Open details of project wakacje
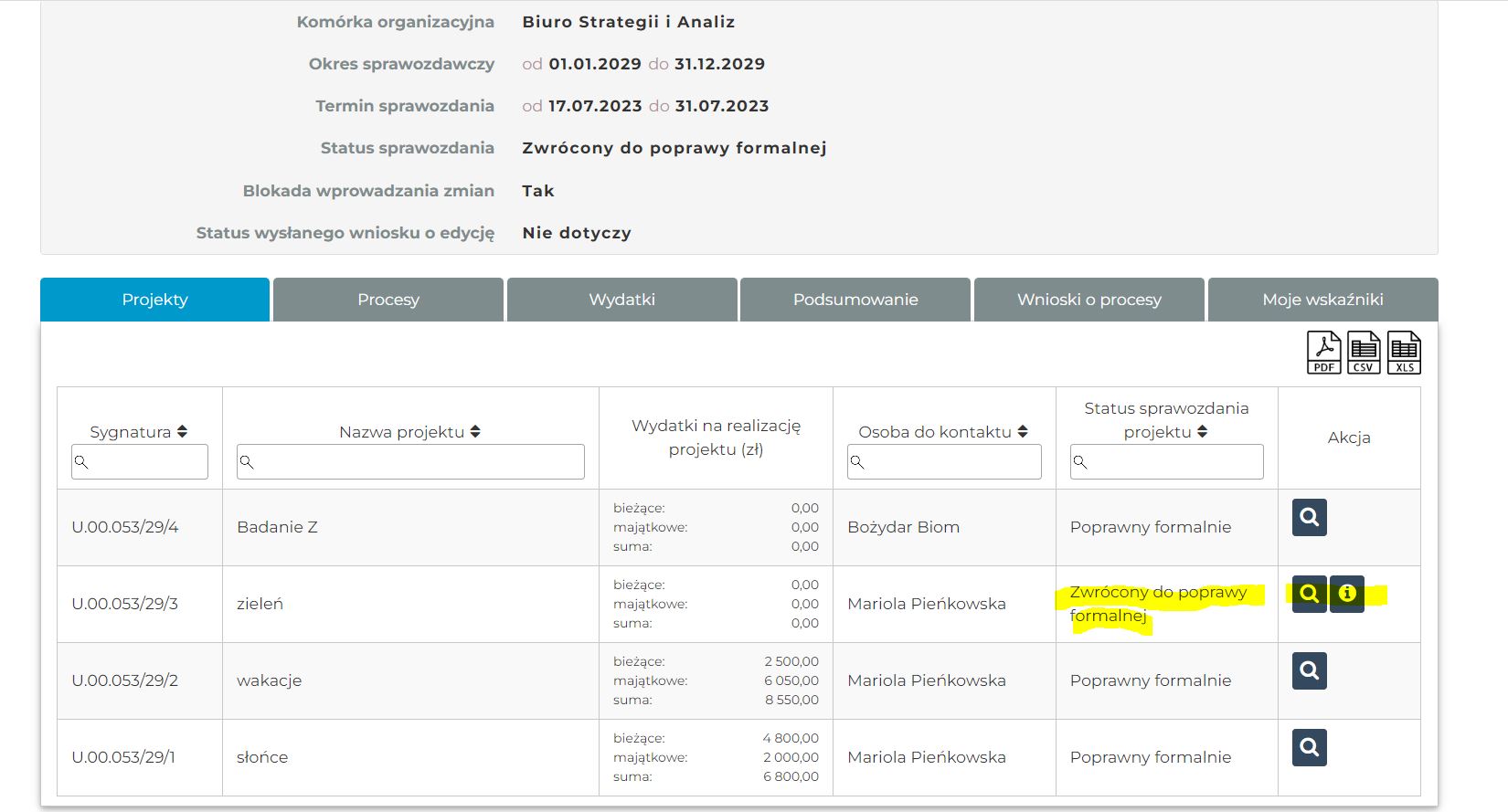Screen dimensions: 1508x812 point(1309,670)
